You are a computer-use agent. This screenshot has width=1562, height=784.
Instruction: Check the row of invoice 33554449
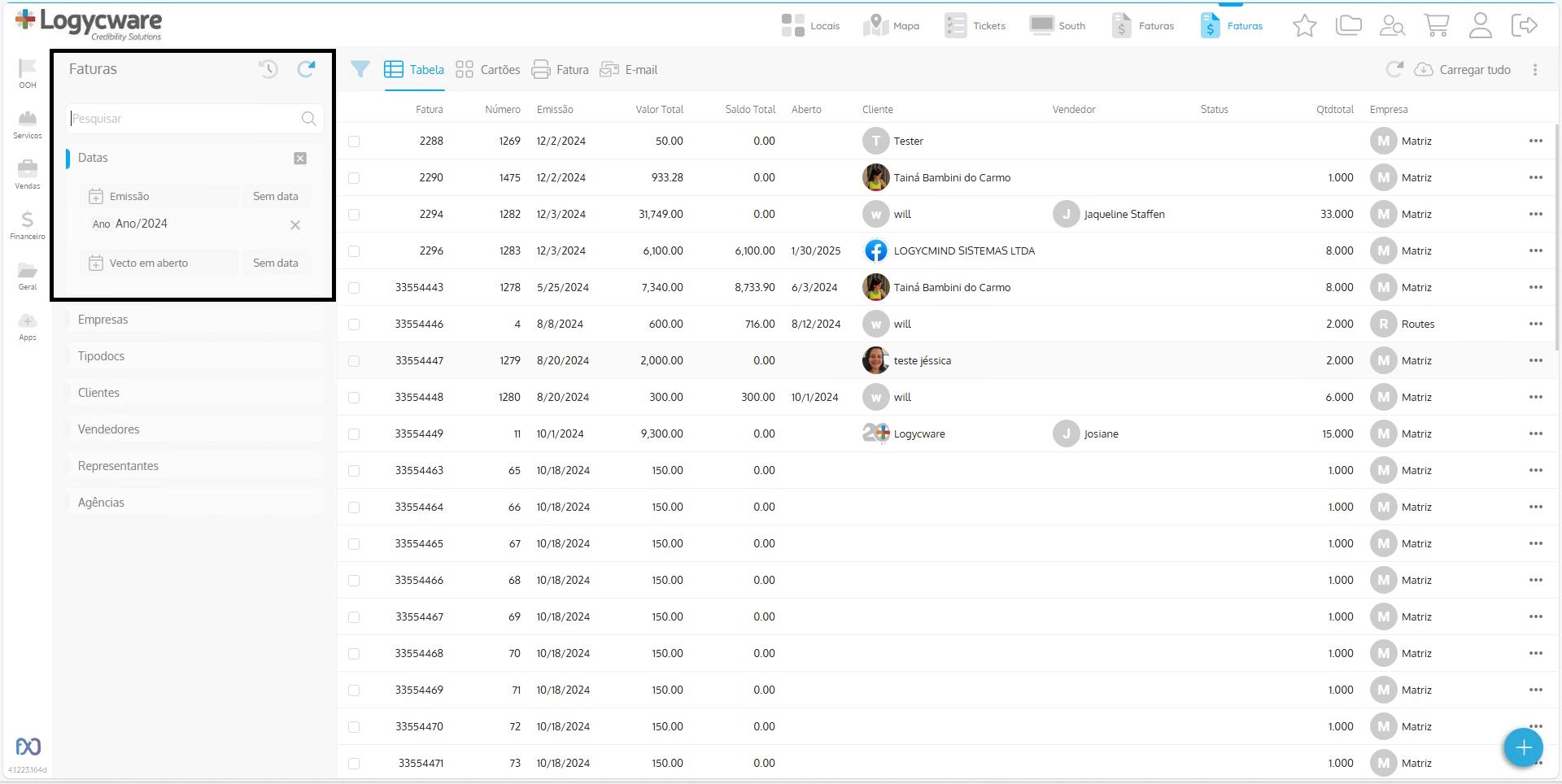pos(354,434)
